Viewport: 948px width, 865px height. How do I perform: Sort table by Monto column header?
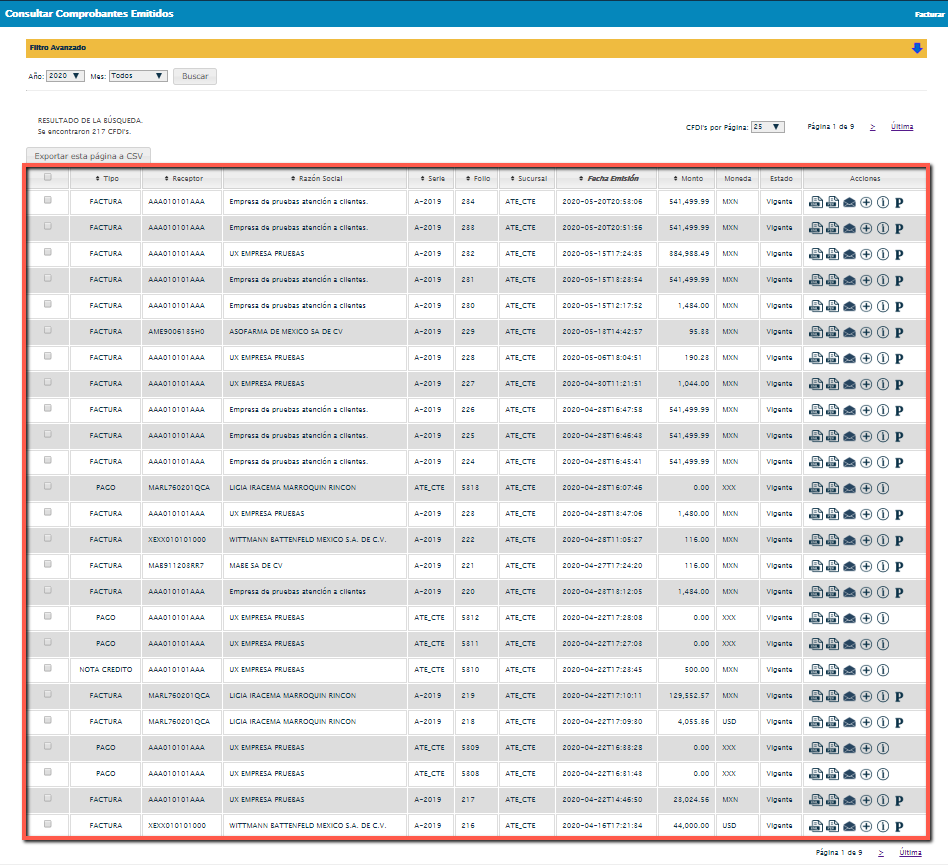(x=687, y=179)
